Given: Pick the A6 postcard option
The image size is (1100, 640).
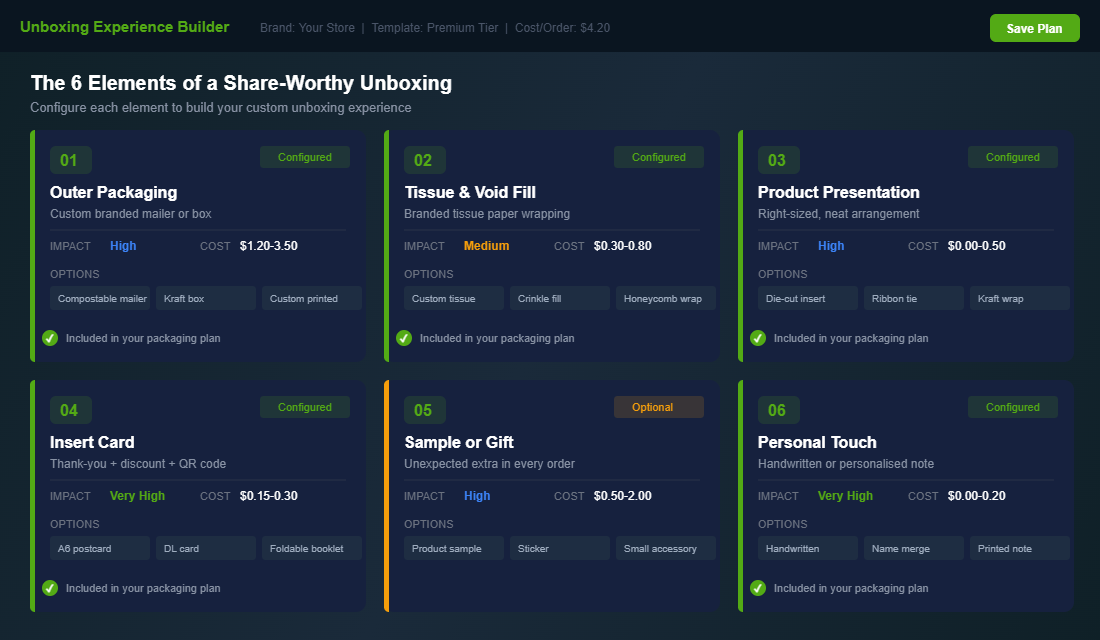Looking at the screenshot, I should tap(99, 548).
